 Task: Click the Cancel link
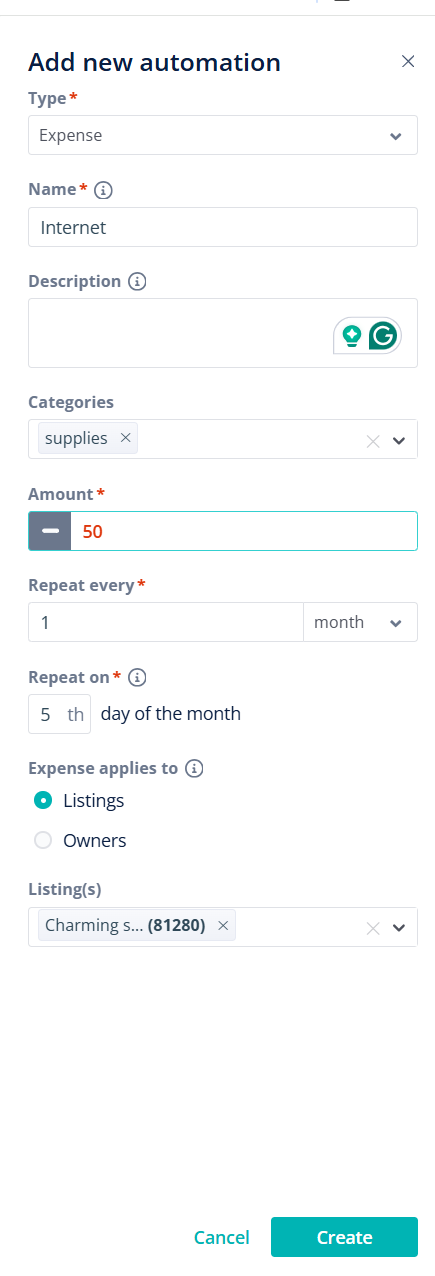point(222,1238)
